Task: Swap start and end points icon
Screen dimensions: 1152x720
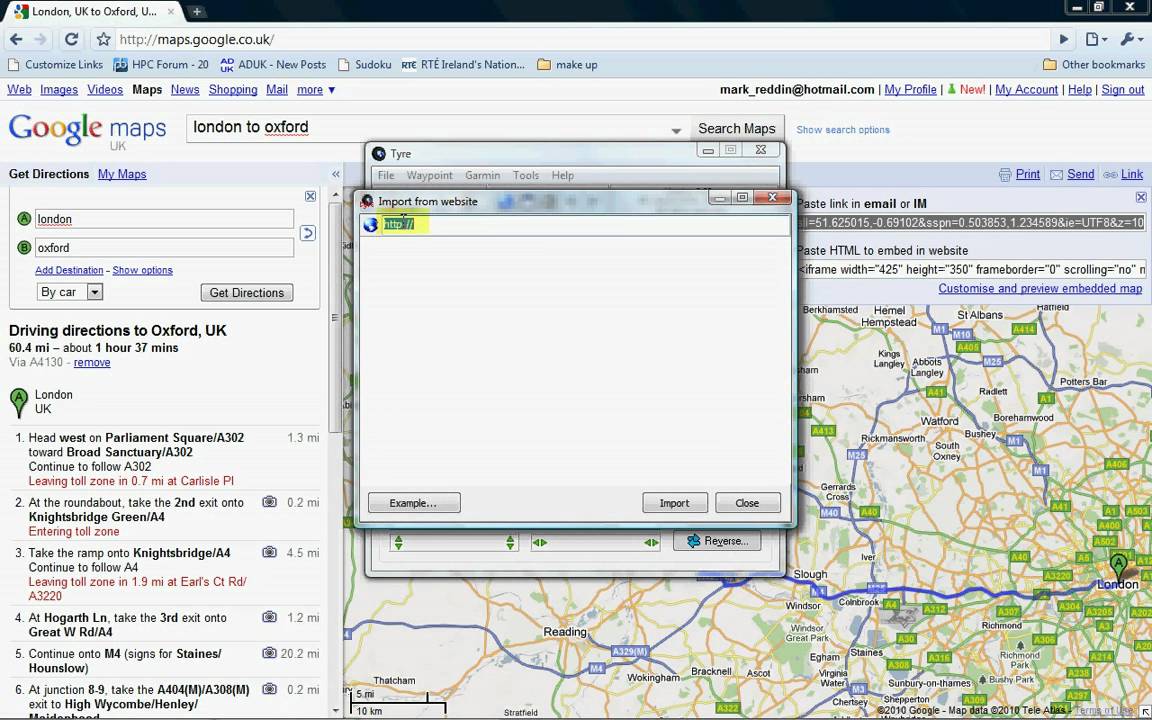Action: click(308, 233)
